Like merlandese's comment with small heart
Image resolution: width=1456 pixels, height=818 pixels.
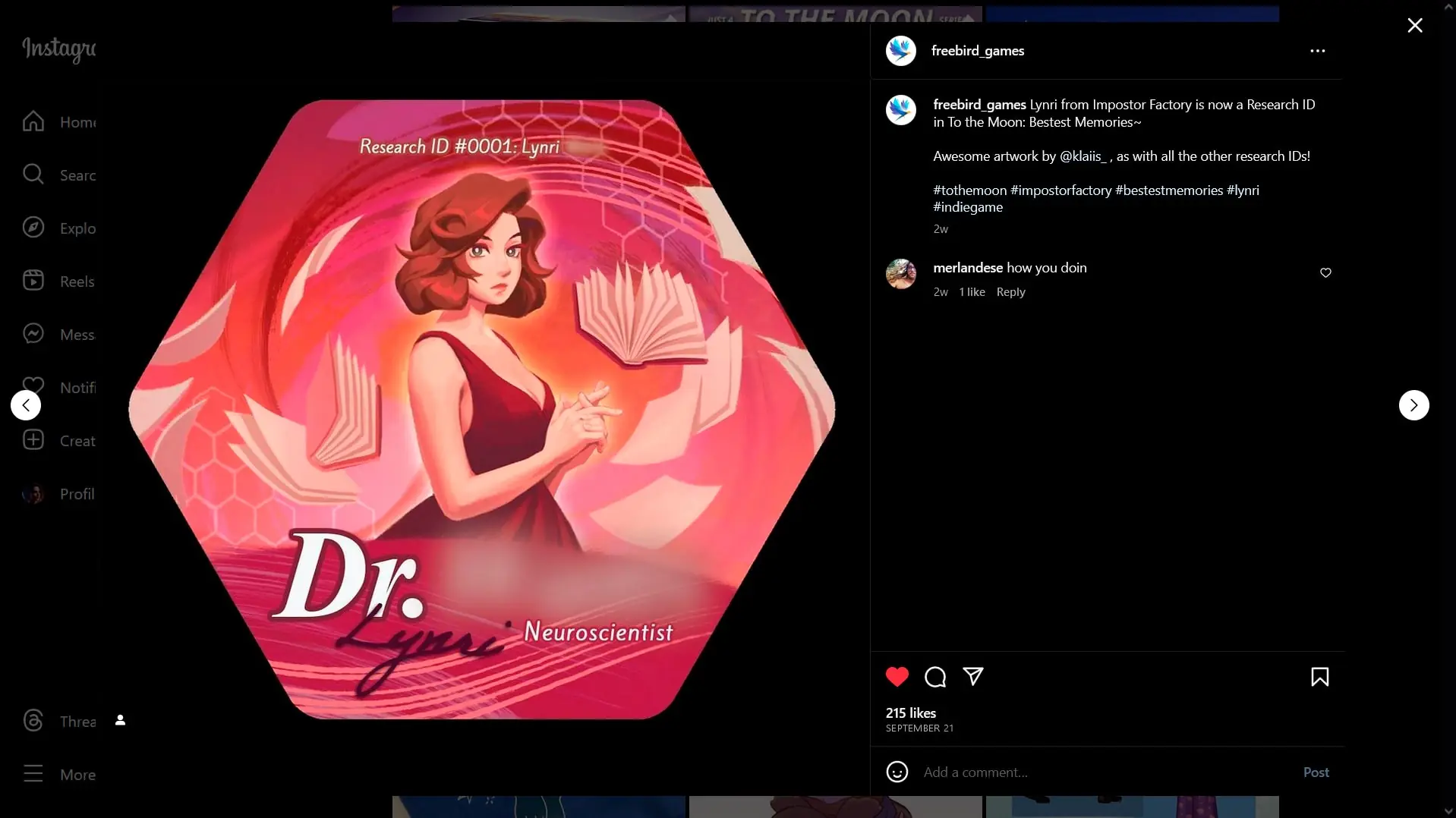pos(1325,272)
